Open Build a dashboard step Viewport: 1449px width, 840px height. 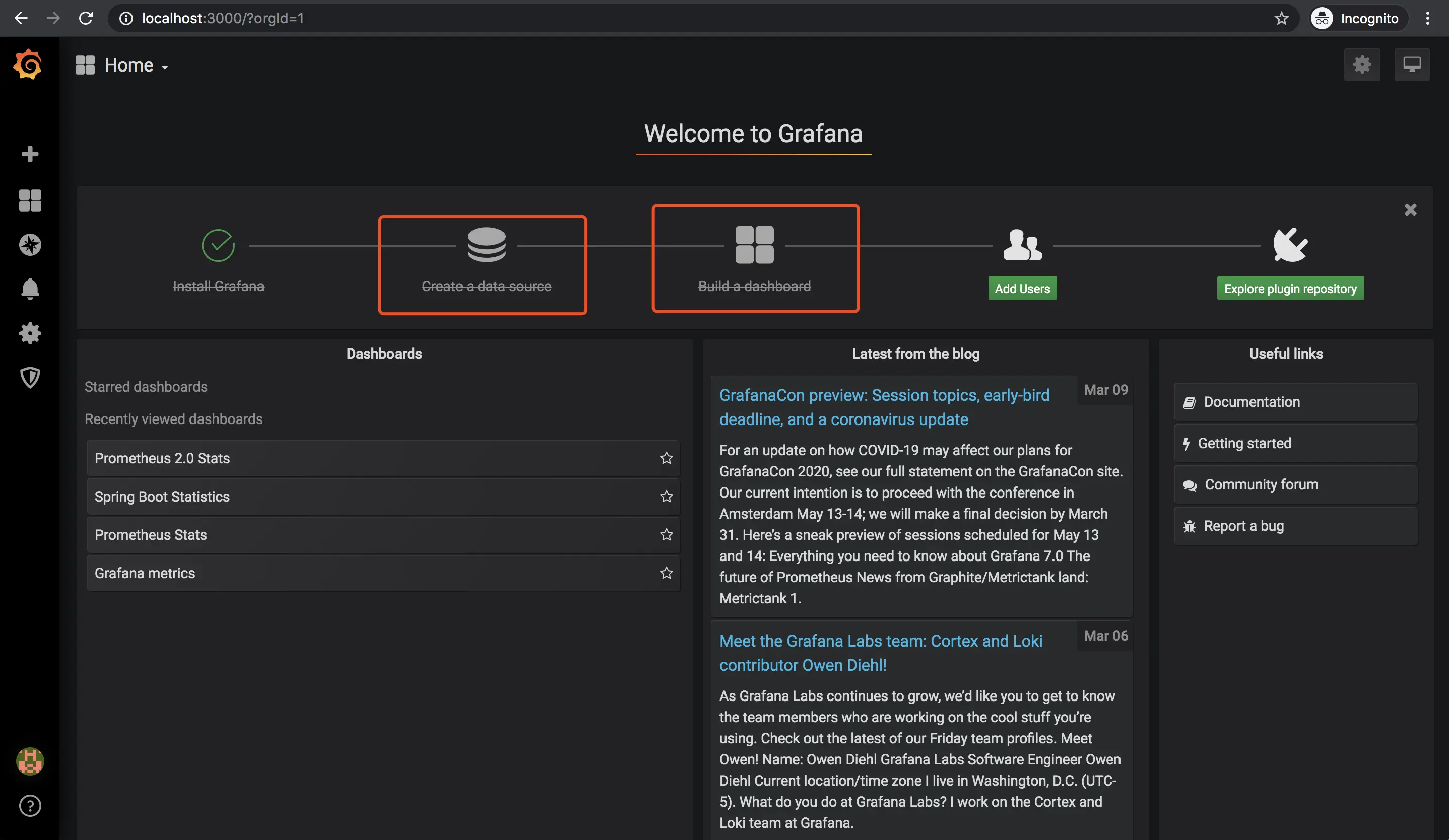(754, 286)
